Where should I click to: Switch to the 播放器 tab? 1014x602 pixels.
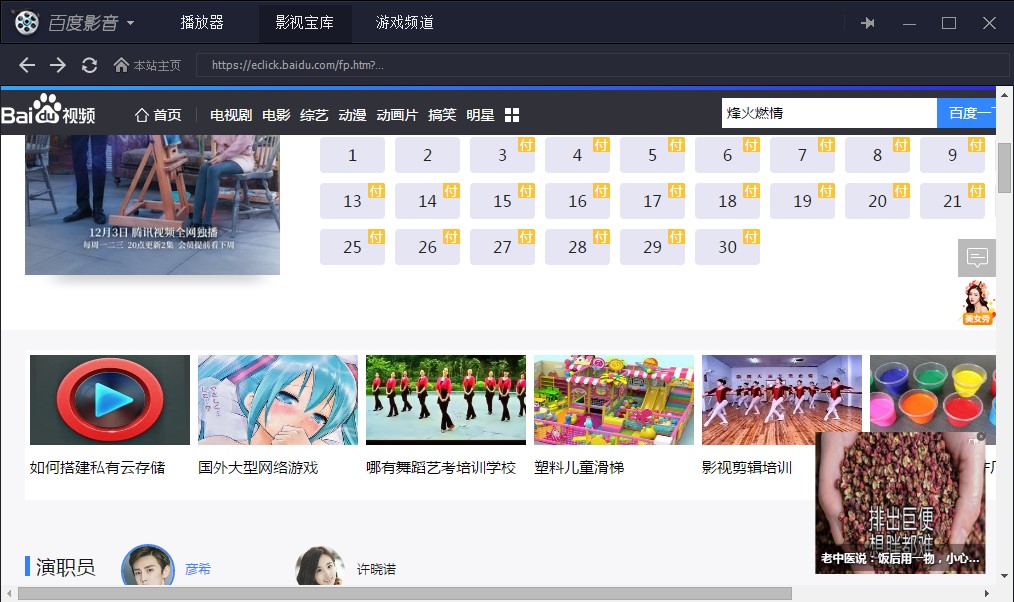(x=202, y=23)
